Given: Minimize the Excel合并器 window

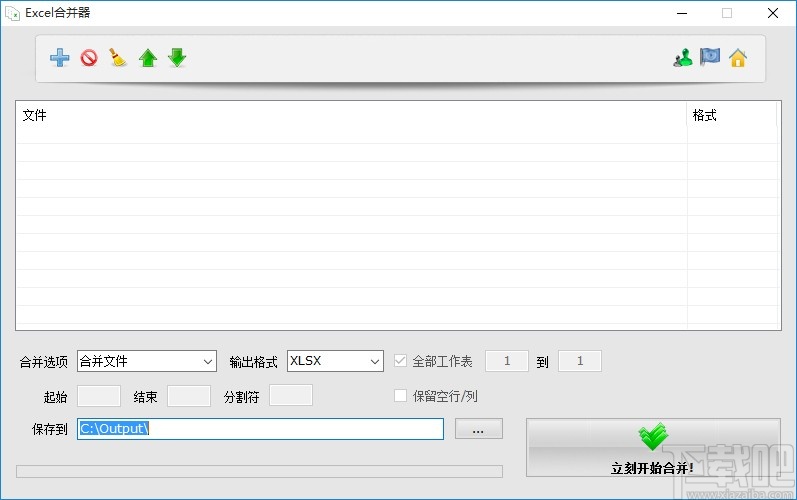Looking at the screenshot, I should (682, 13).
